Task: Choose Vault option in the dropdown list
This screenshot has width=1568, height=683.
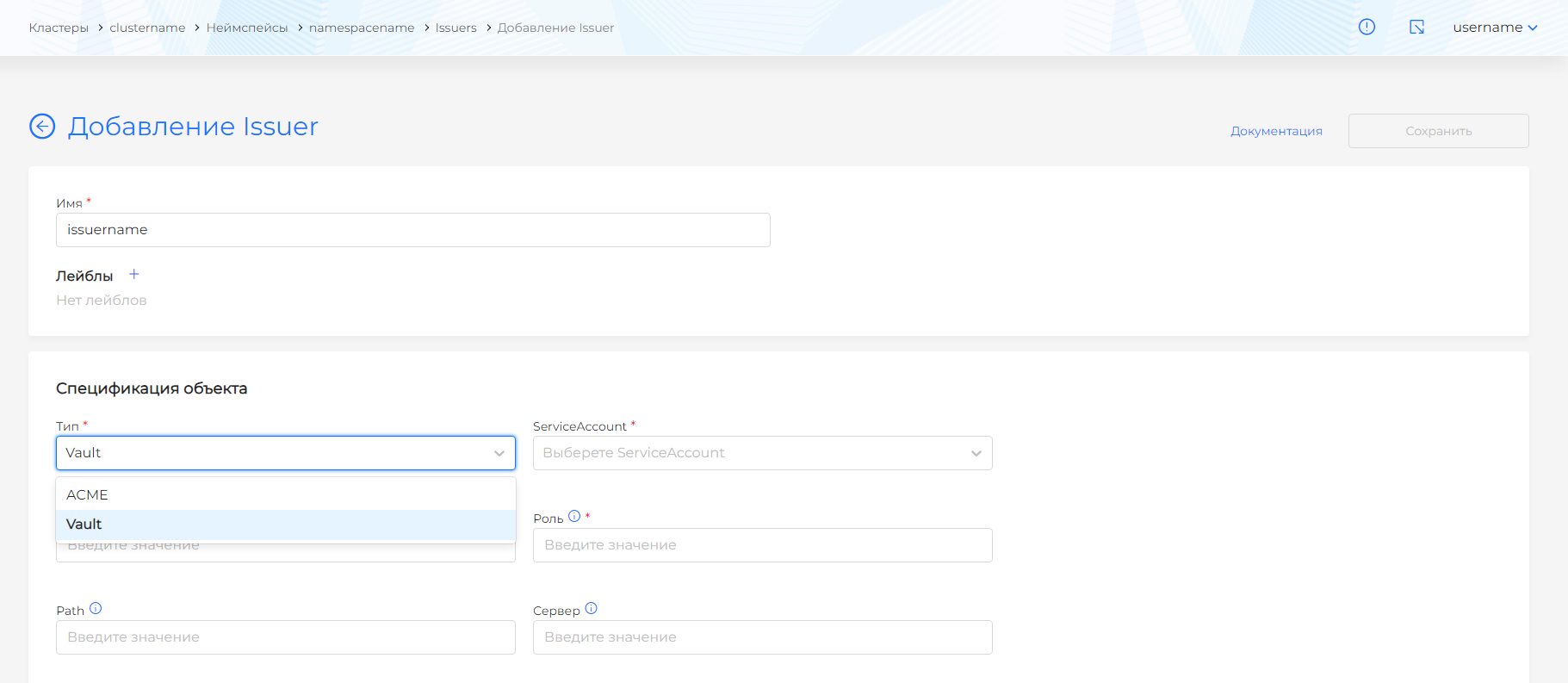Action: pos(84,525)
